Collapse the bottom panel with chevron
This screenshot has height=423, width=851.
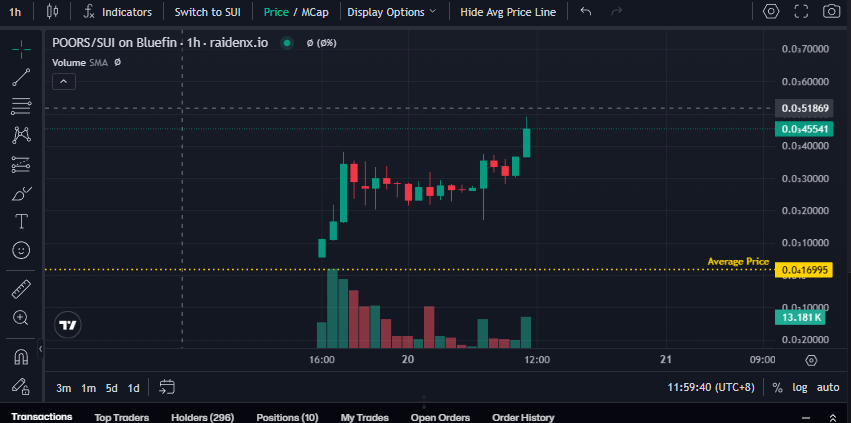[805, 418]
